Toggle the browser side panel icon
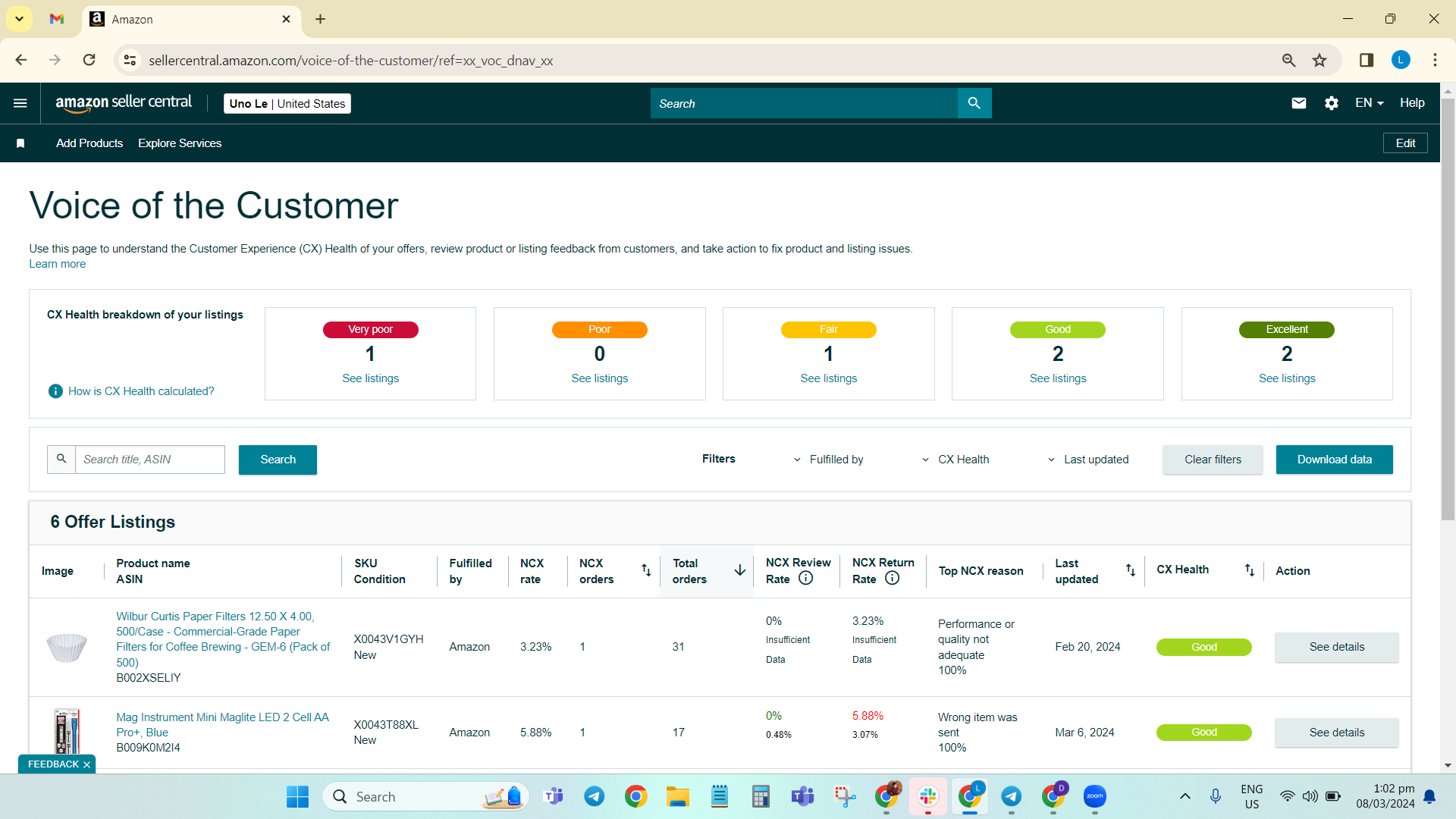Image resolution: width=1456 pixels, height=819 pixels. [1367, 60]
